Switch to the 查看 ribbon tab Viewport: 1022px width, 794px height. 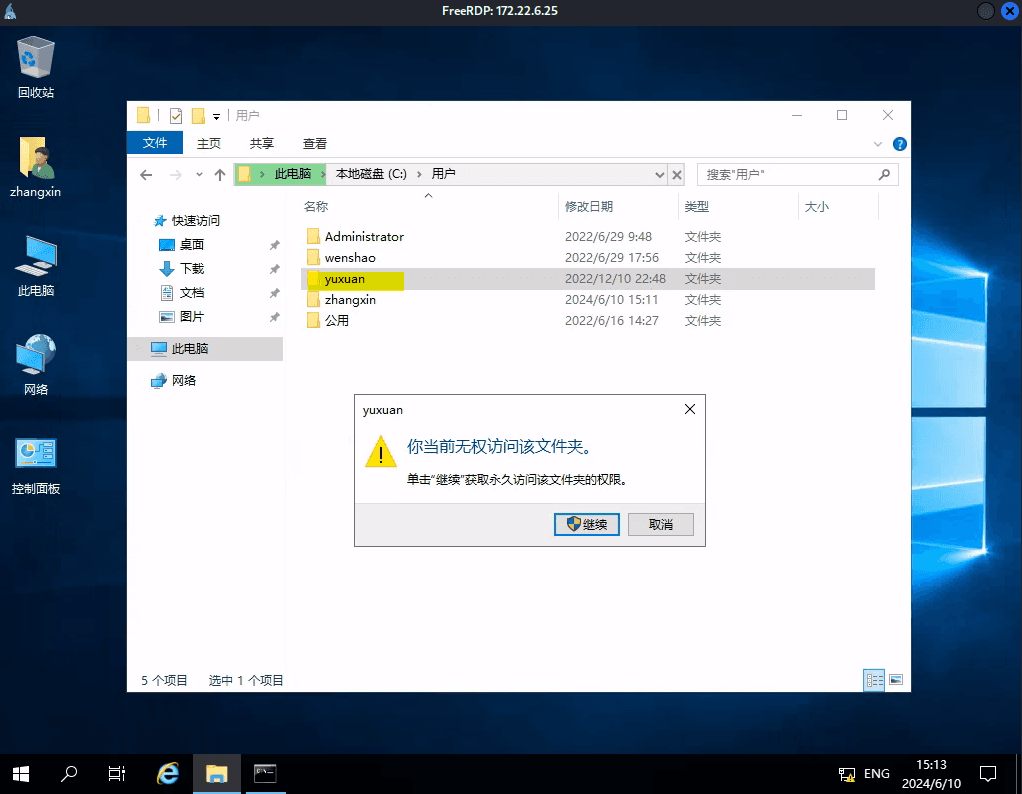point(315,143)
